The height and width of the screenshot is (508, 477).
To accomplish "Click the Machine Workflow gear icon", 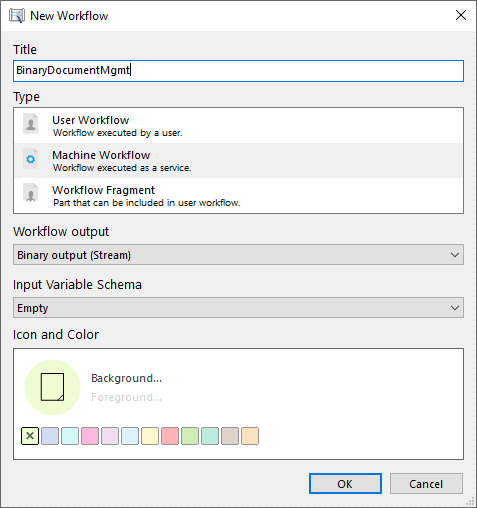I will click(31, 159).
